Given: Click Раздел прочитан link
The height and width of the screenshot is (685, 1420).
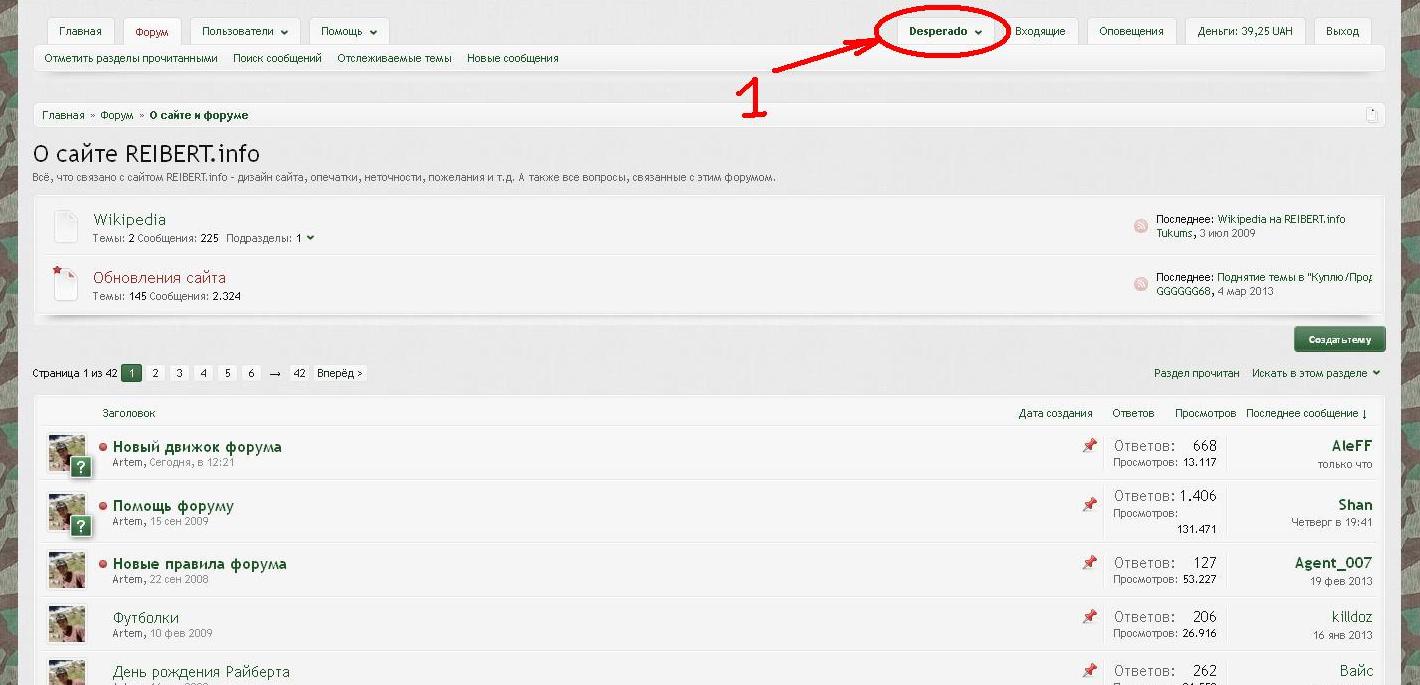Looking at the screenshot, I should pos(1196,373).
